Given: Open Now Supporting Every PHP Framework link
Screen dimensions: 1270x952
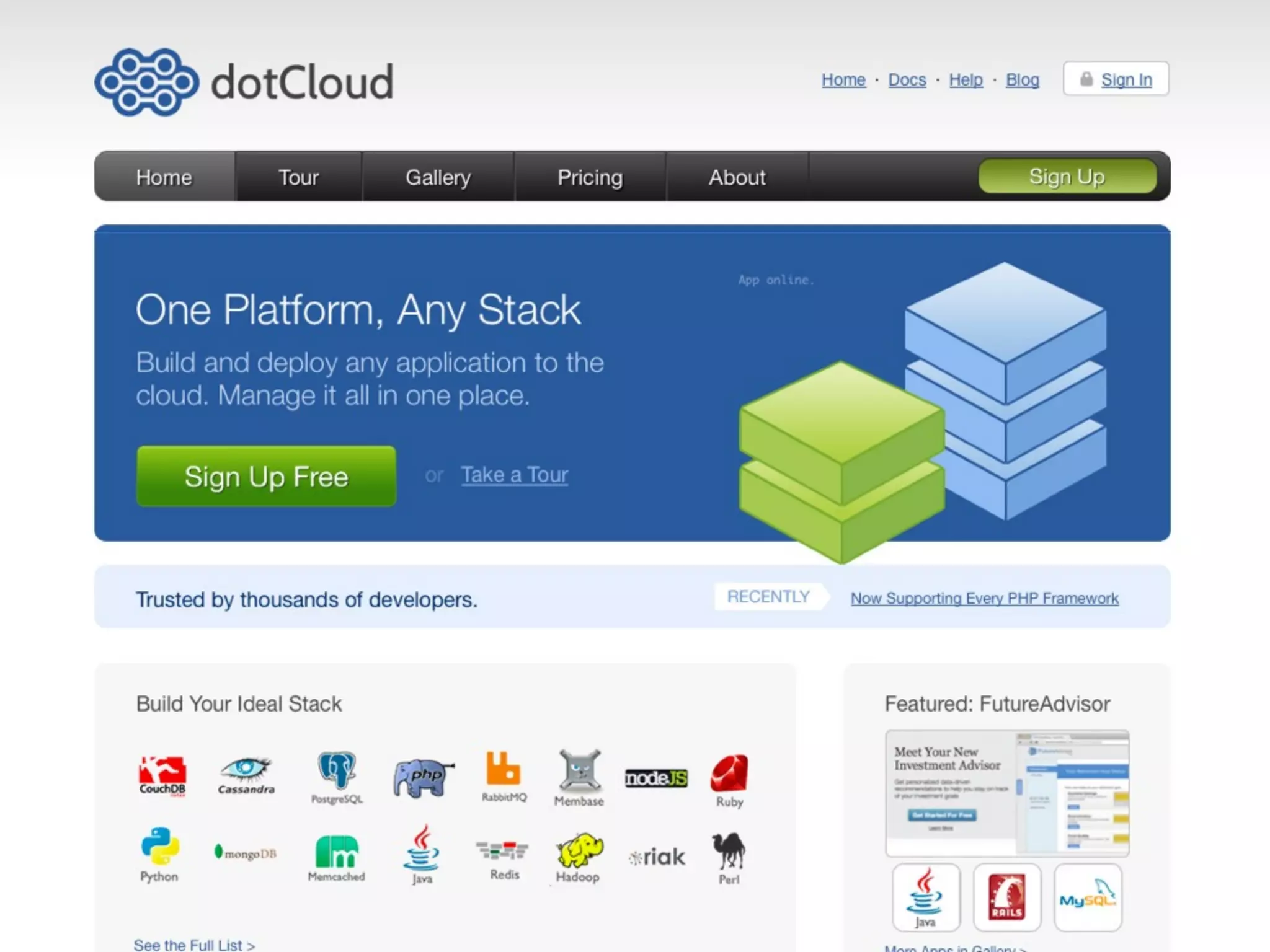Looking at the screenshot, I should (x=984, y=598).
